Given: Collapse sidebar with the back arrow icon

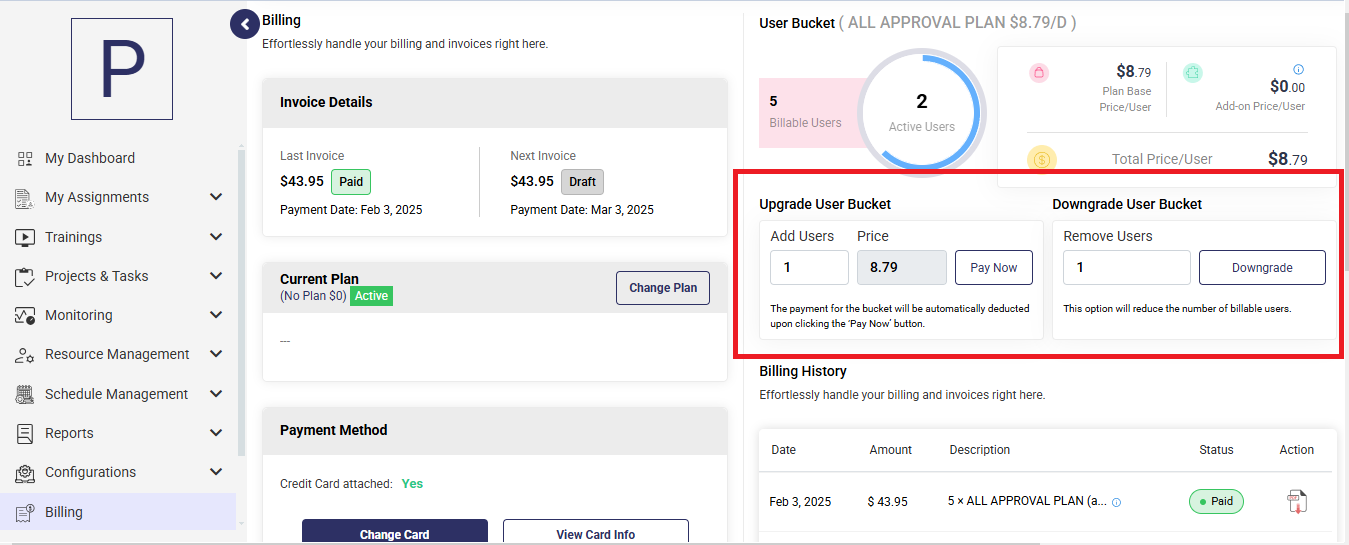Looking at the screenshot, I should click(x=245, y=24).
